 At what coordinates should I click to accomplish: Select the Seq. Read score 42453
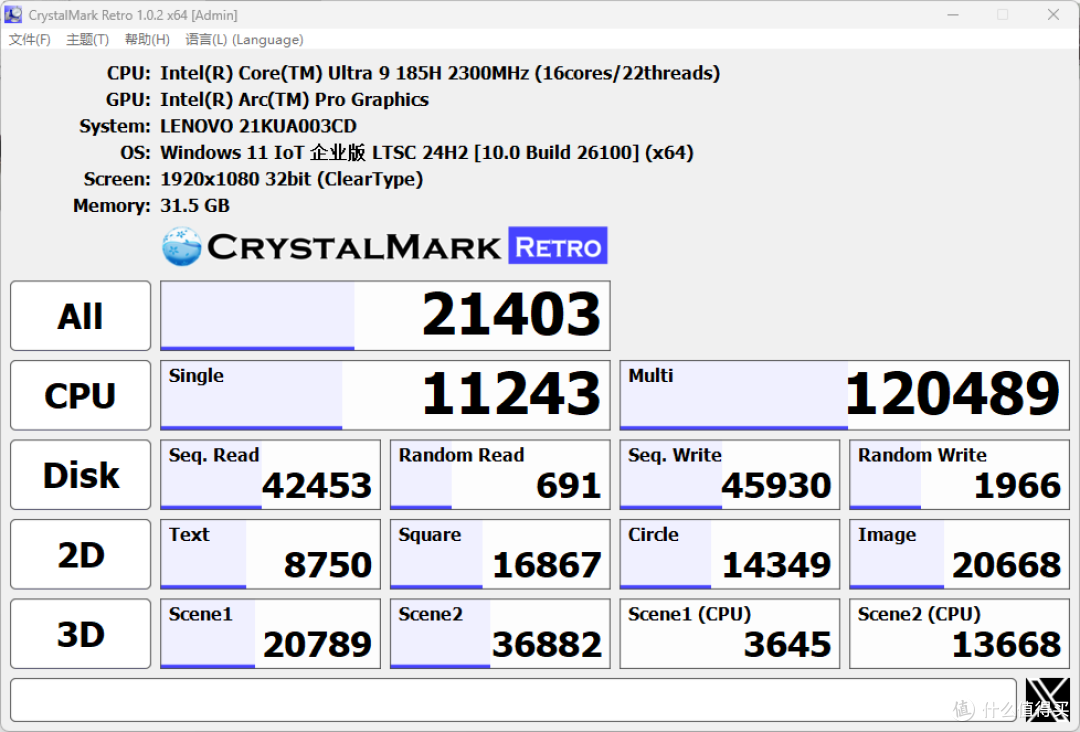click(270, 475)
